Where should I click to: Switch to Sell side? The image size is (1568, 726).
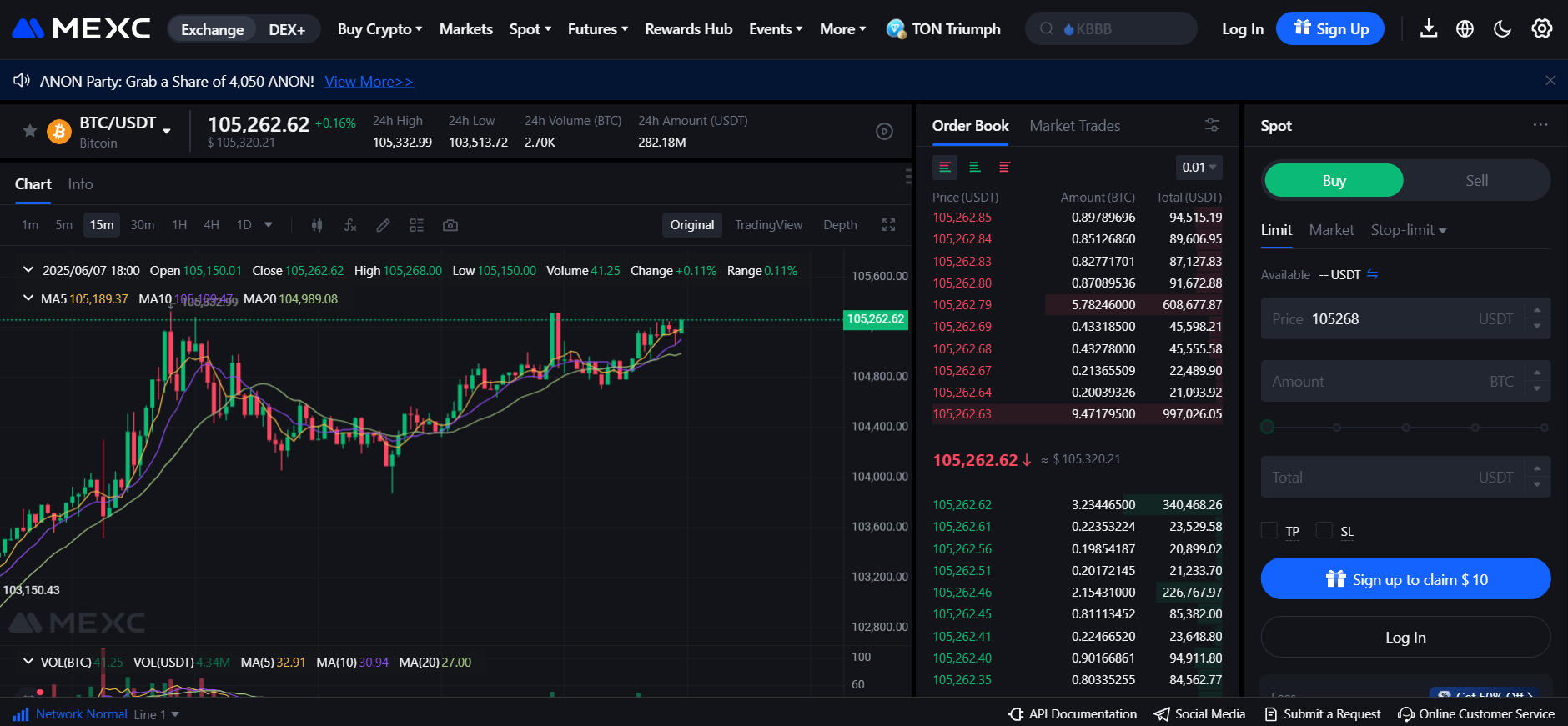(1476, 180)
